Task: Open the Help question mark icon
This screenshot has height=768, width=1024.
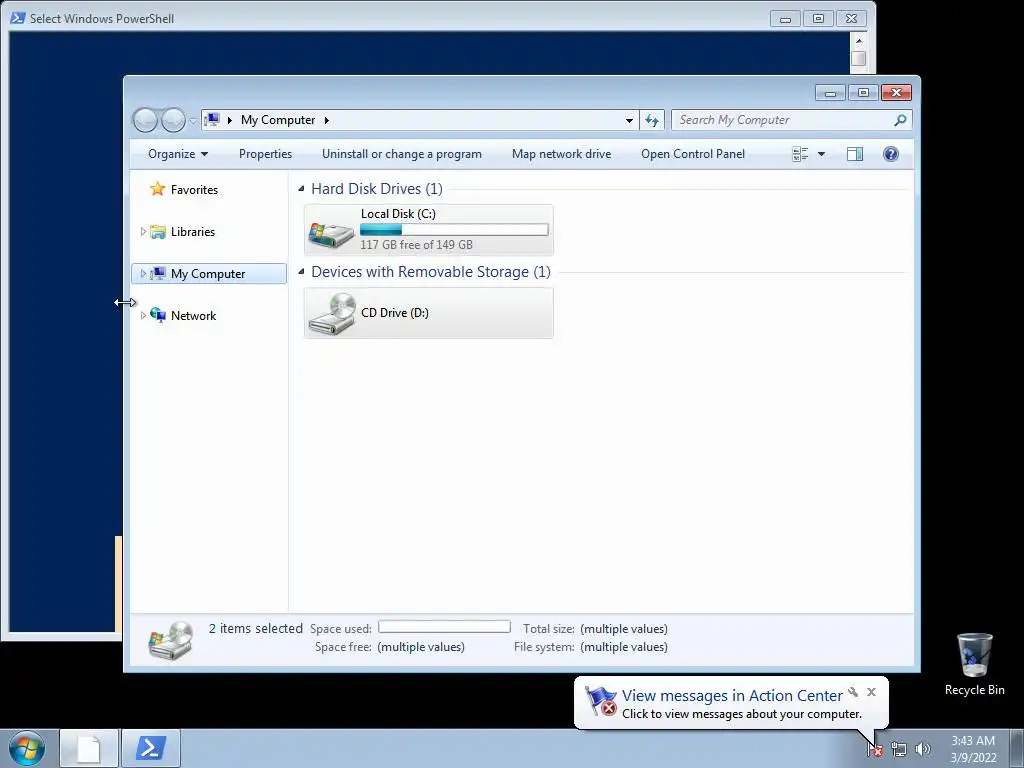Action: coord(891,154)
